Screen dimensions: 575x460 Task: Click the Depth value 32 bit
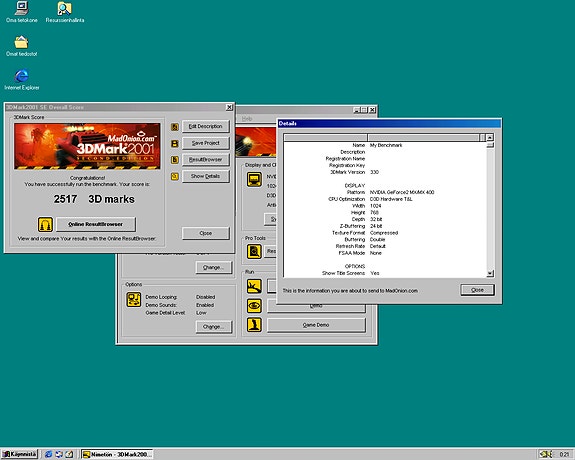376,219
